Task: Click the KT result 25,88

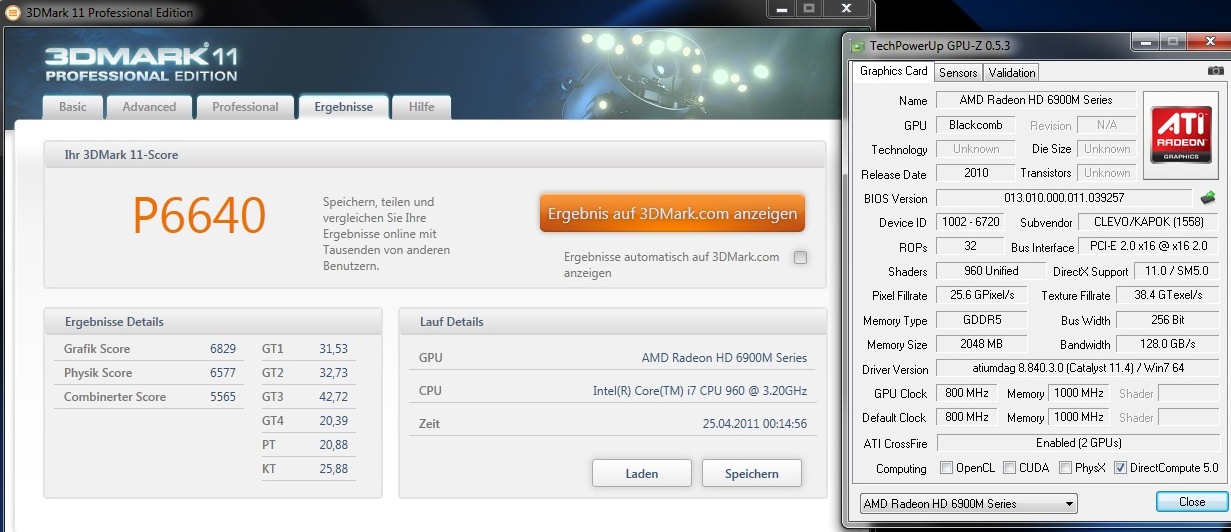Action: 333,468
